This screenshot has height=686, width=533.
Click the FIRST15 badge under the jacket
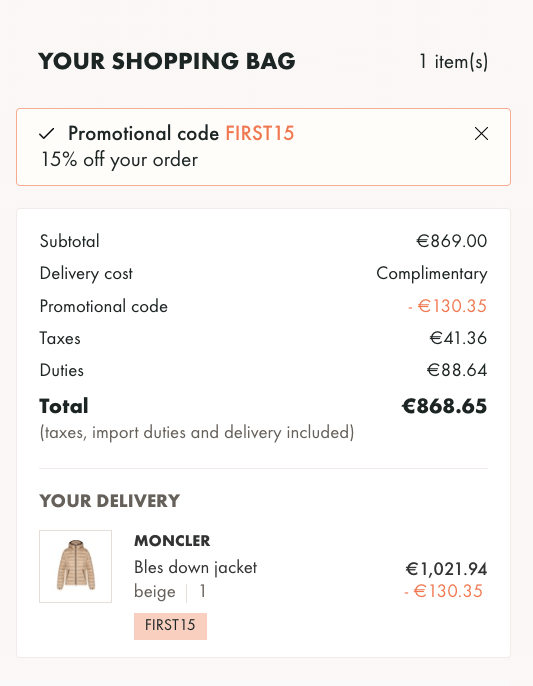click(x=170, y=626)
